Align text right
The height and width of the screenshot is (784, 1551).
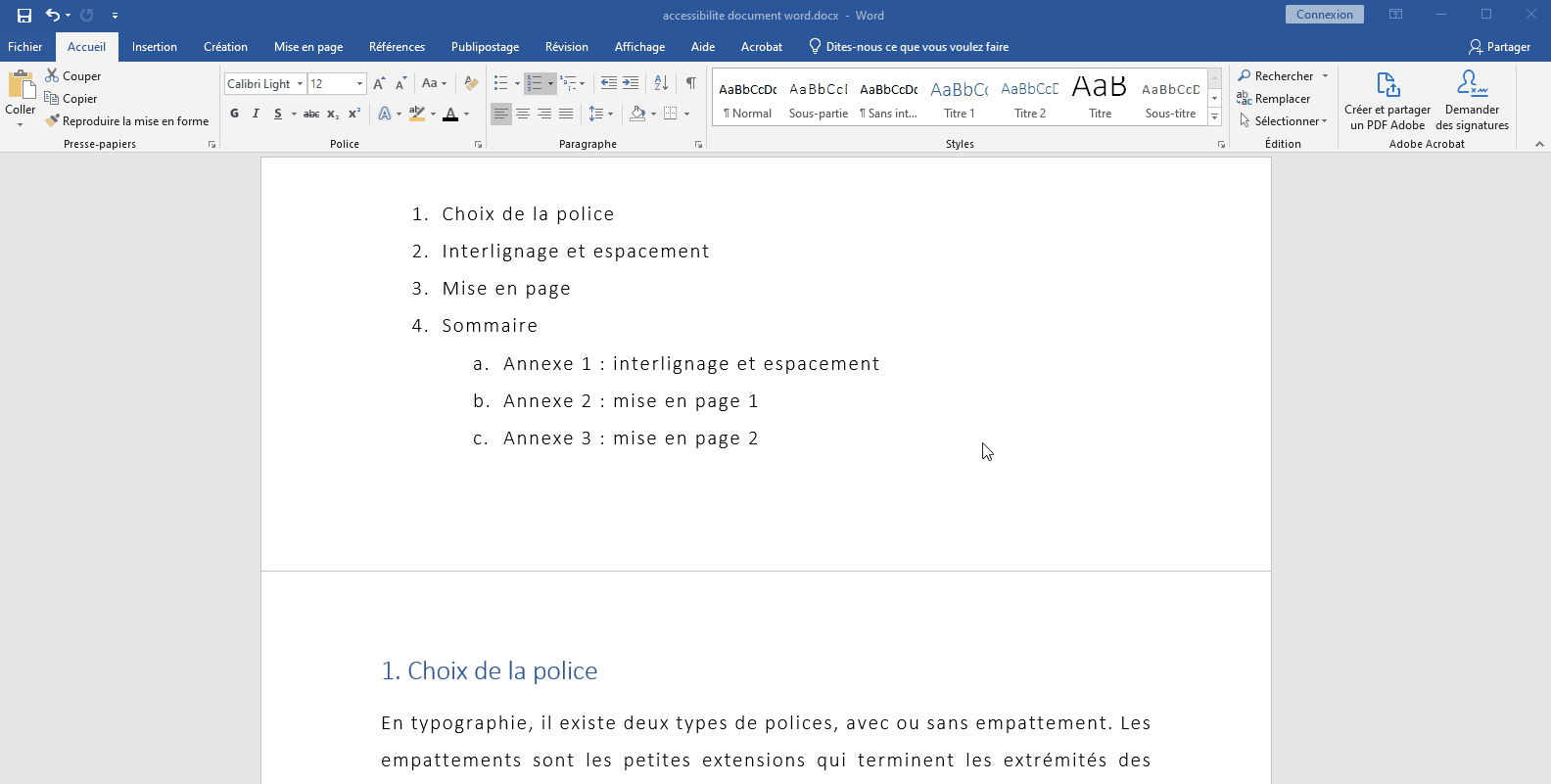[544, 114]
